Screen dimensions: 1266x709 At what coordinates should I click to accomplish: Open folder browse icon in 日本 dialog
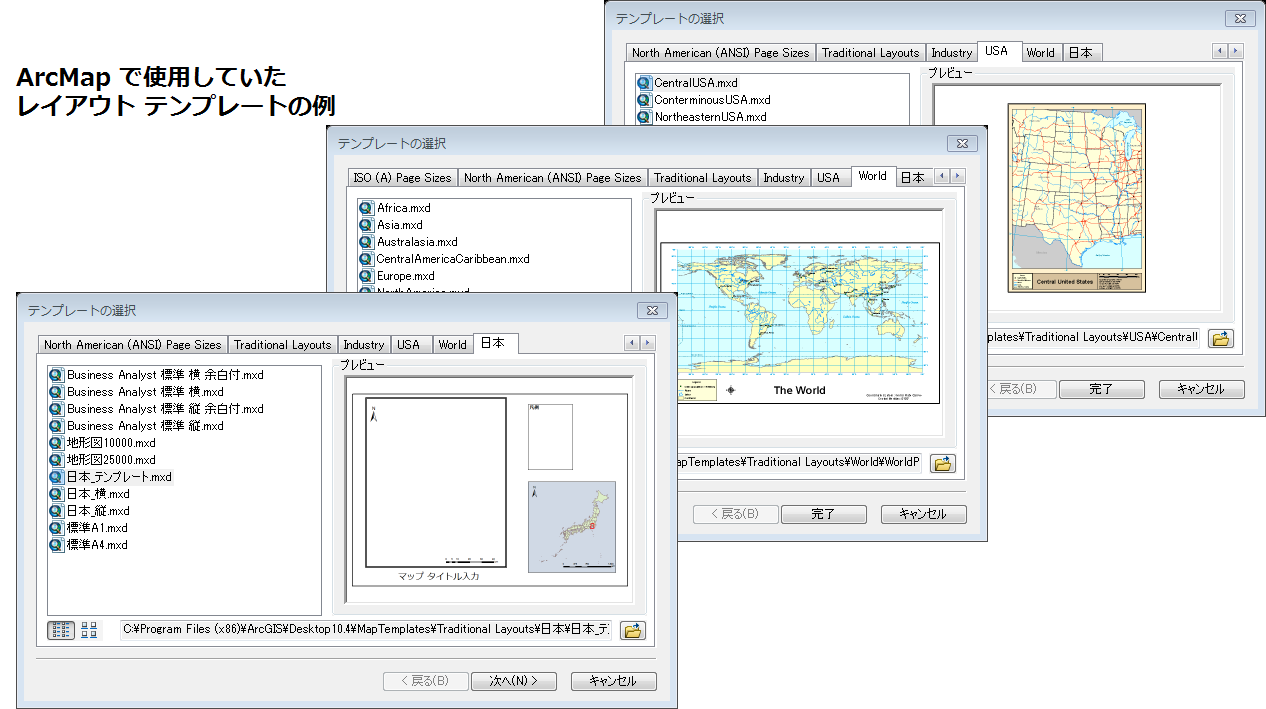coord(633,630)
